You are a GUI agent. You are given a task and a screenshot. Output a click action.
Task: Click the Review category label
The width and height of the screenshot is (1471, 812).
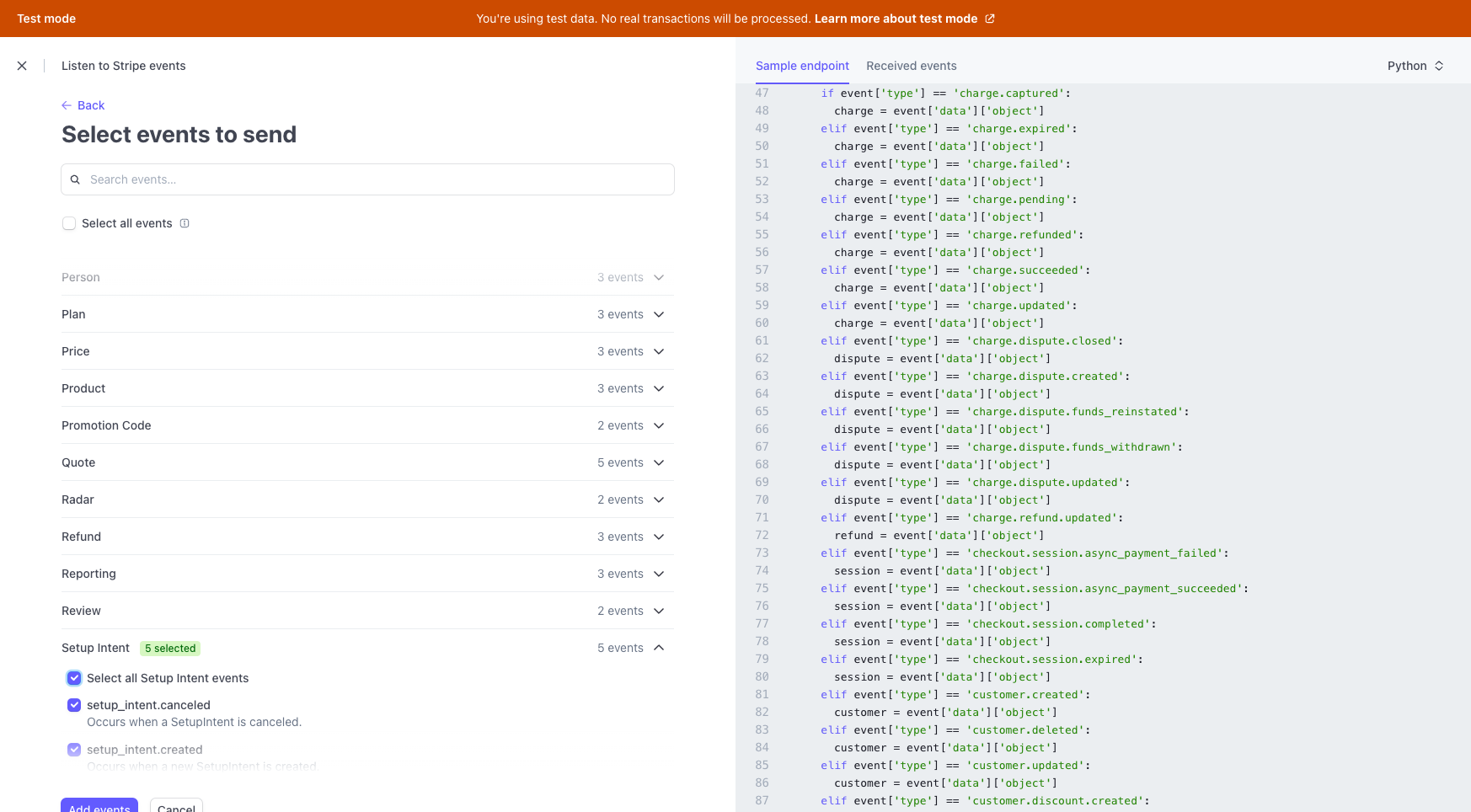[x=81, y=611]
